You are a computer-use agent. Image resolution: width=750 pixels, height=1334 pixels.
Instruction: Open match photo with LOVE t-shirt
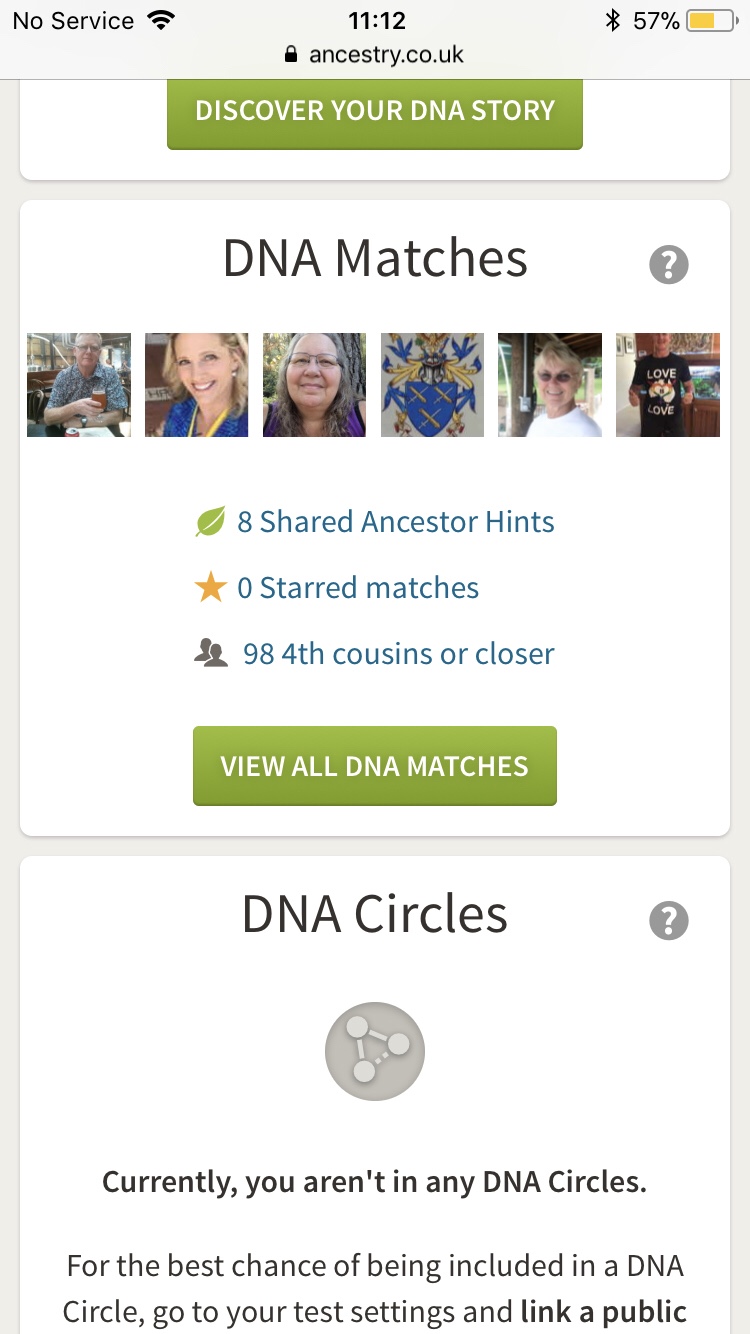(x=667, y=385)
